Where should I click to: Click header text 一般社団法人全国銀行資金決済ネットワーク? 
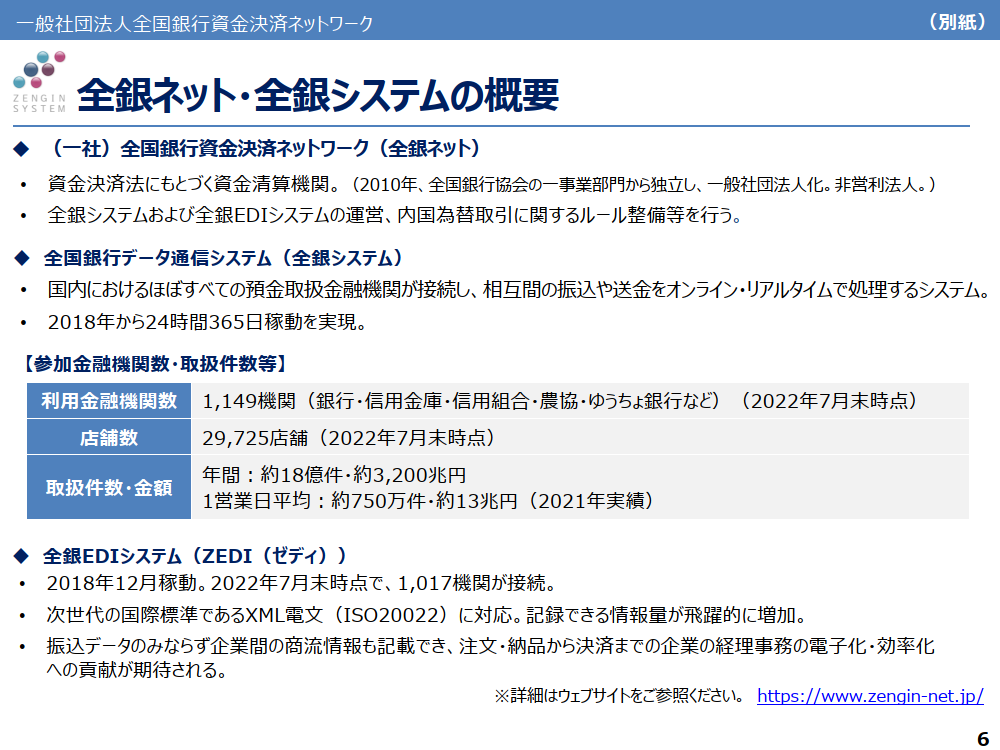195,24
